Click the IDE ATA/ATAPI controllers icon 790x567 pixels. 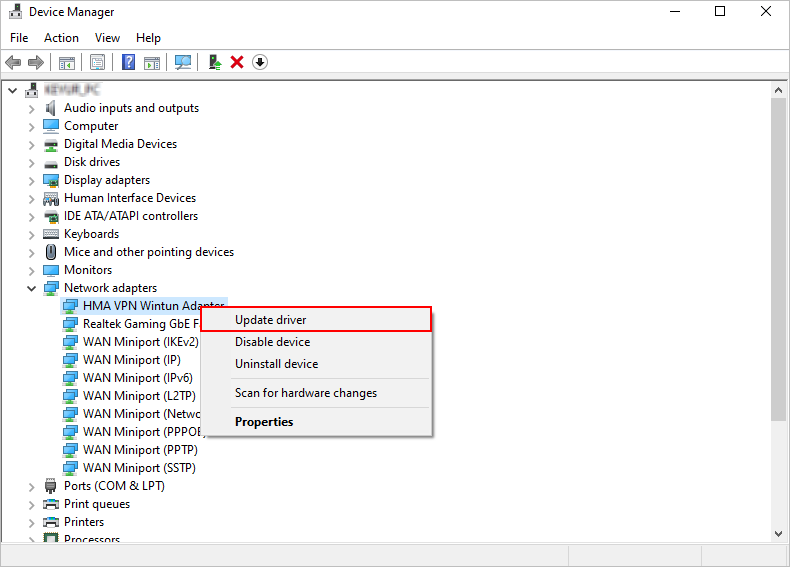coord(50,216)
